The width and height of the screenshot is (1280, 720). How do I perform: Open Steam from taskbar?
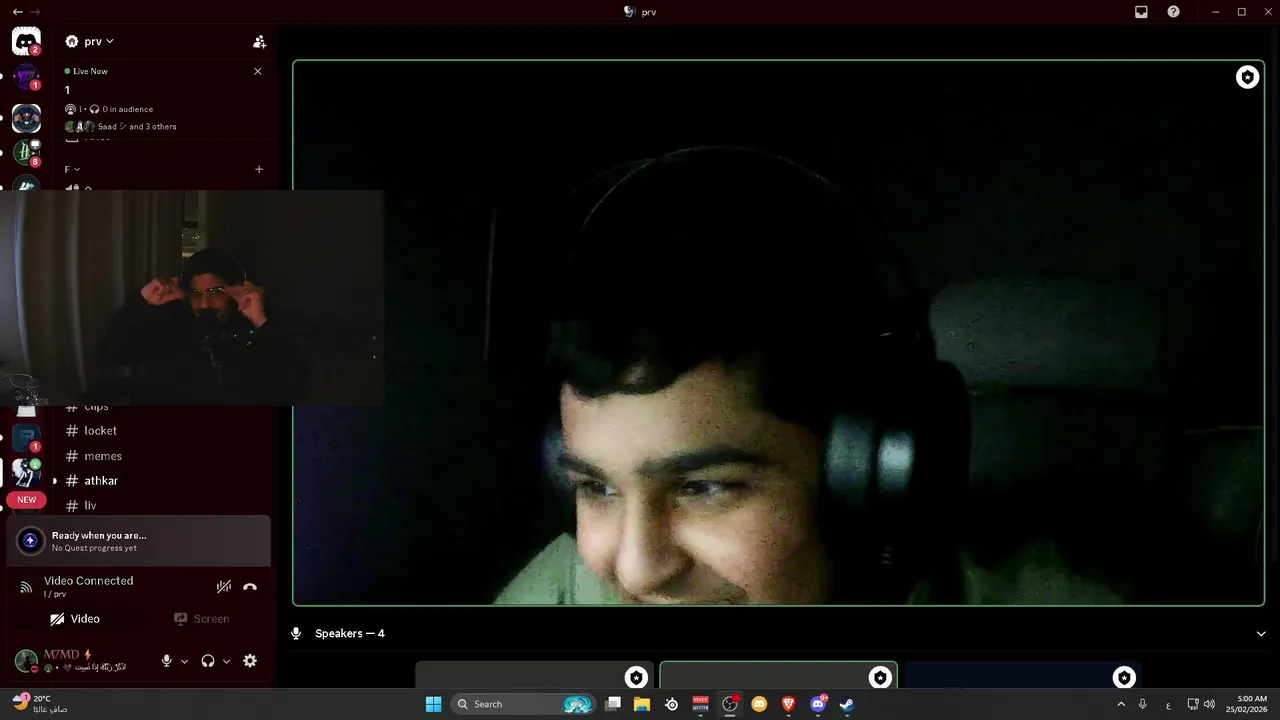(x=846, y=704)
